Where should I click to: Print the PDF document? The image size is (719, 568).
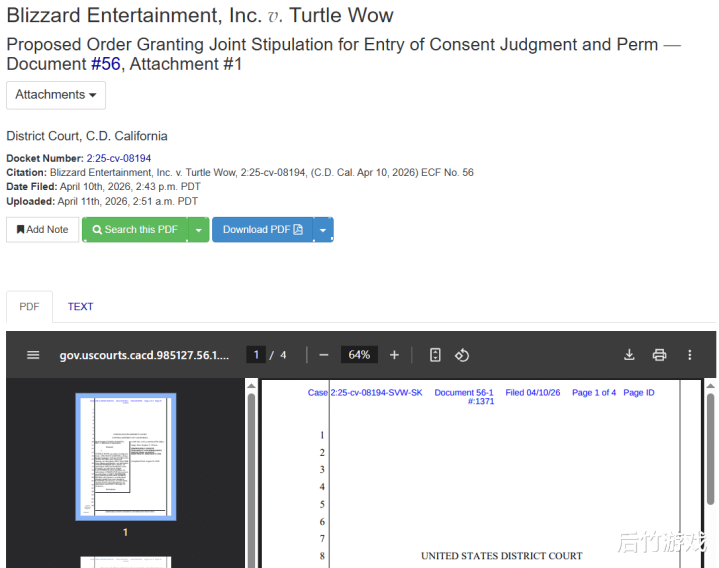(659, 355)
